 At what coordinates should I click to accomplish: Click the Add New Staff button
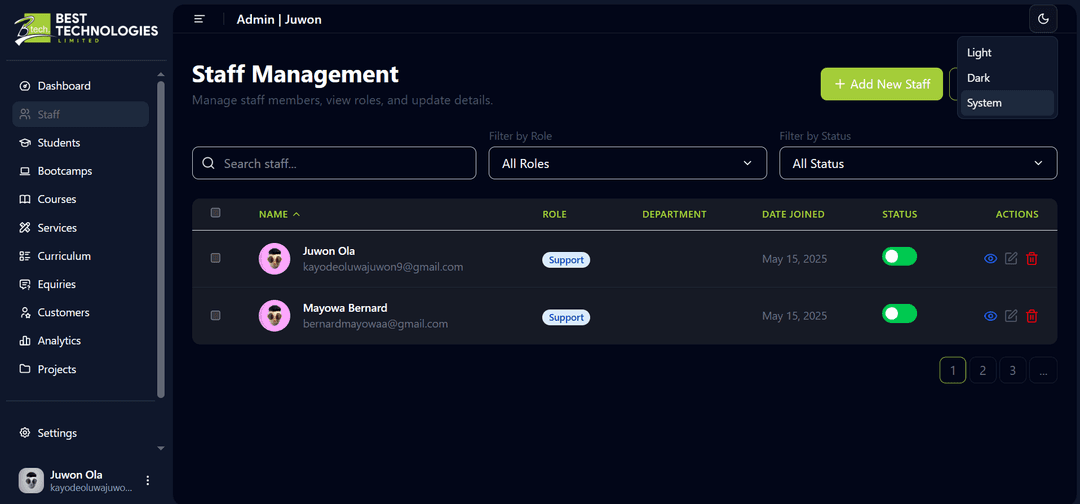point(882,84)
